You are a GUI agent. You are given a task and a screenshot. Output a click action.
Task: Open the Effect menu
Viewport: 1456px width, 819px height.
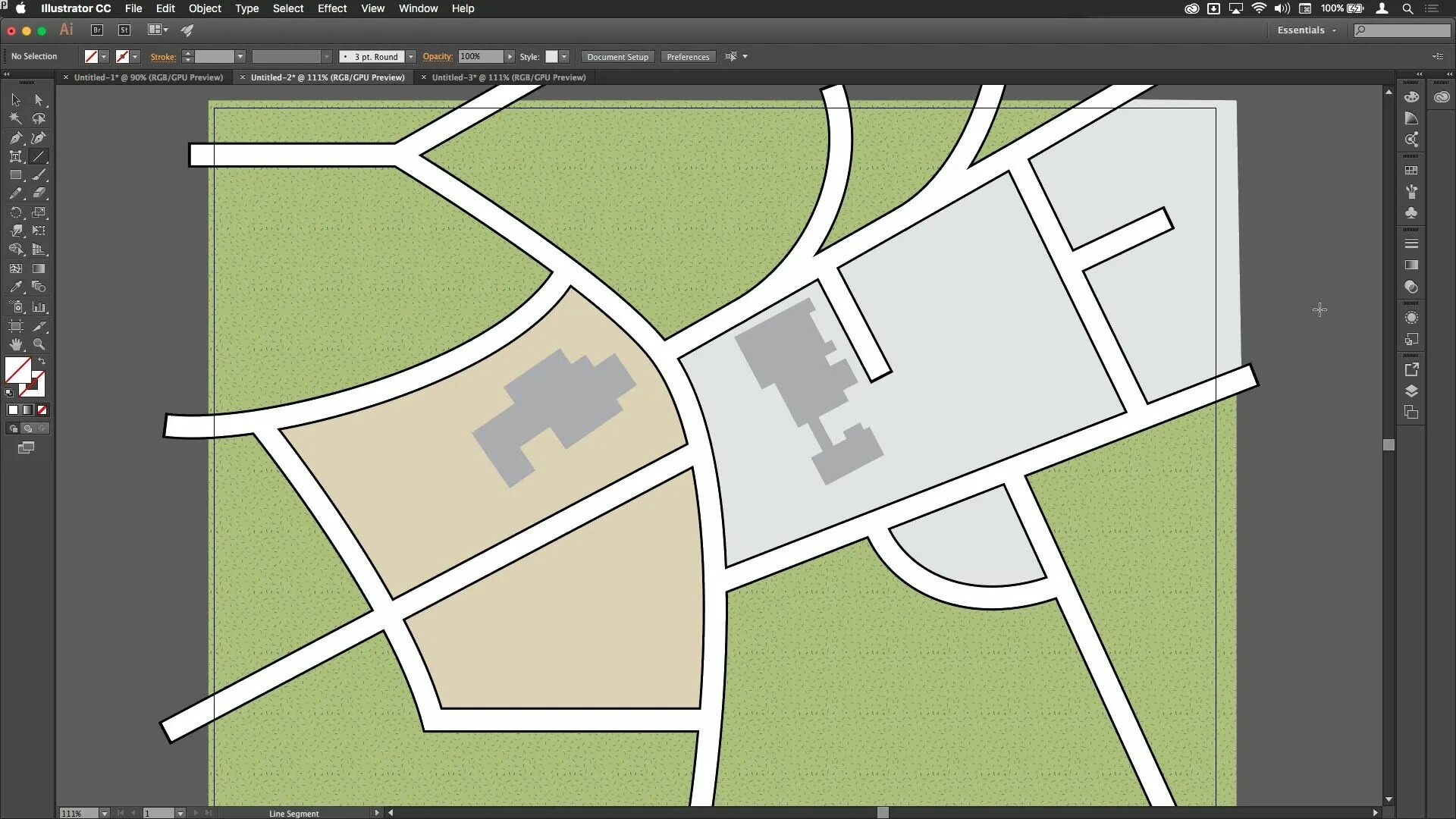point(331,8)
